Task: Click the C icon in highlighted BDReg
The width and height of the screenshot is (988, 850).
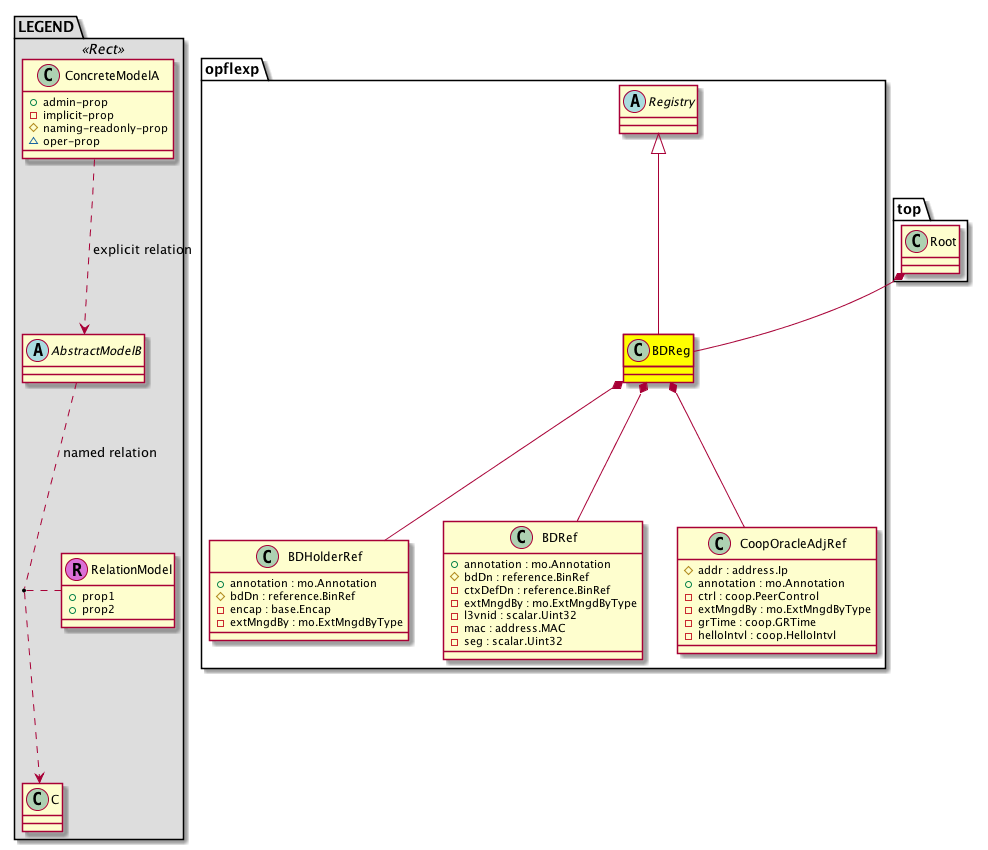Action: click(x=638, y=351)
